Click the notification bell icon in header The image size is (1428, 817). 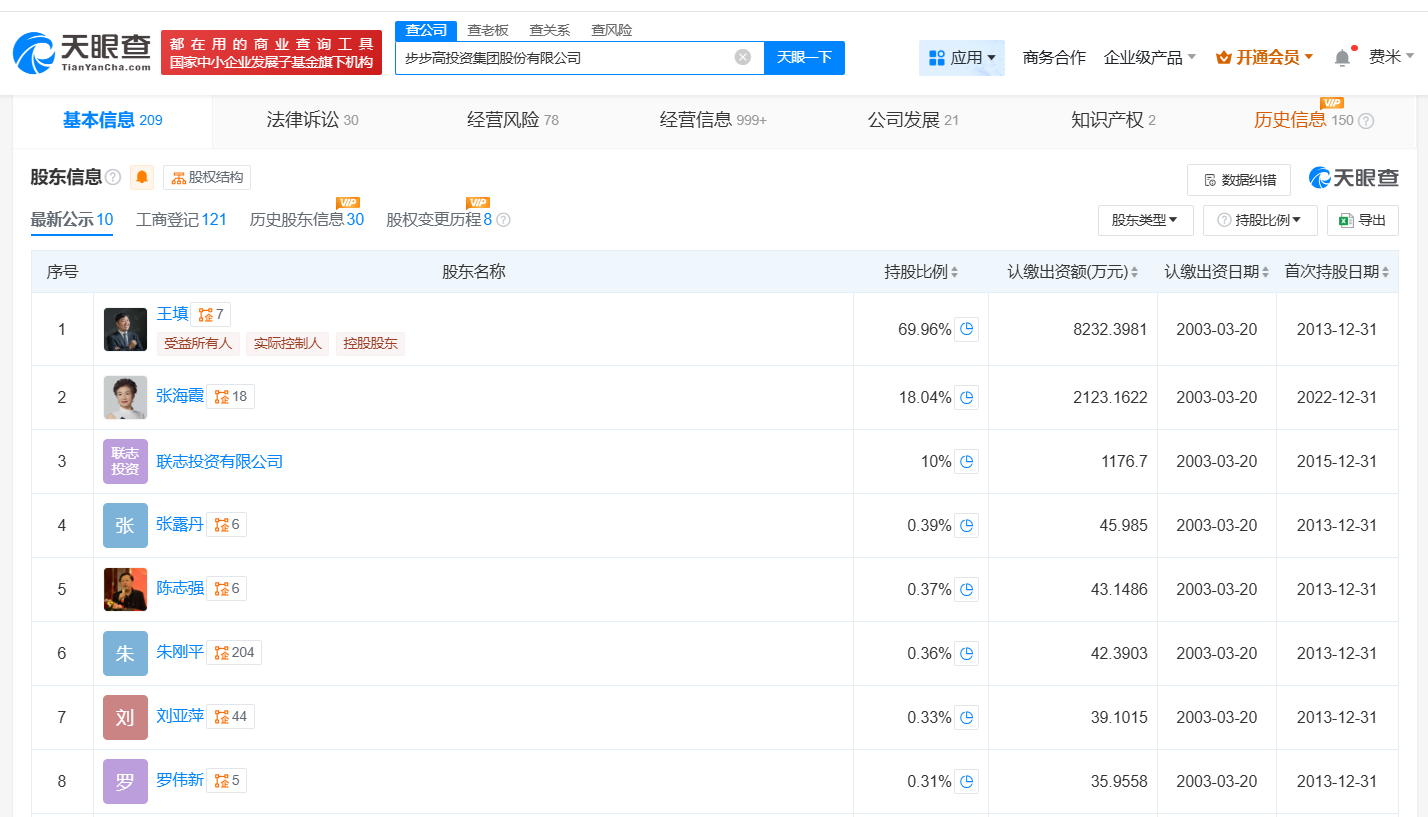click(x=1342, y=58)
